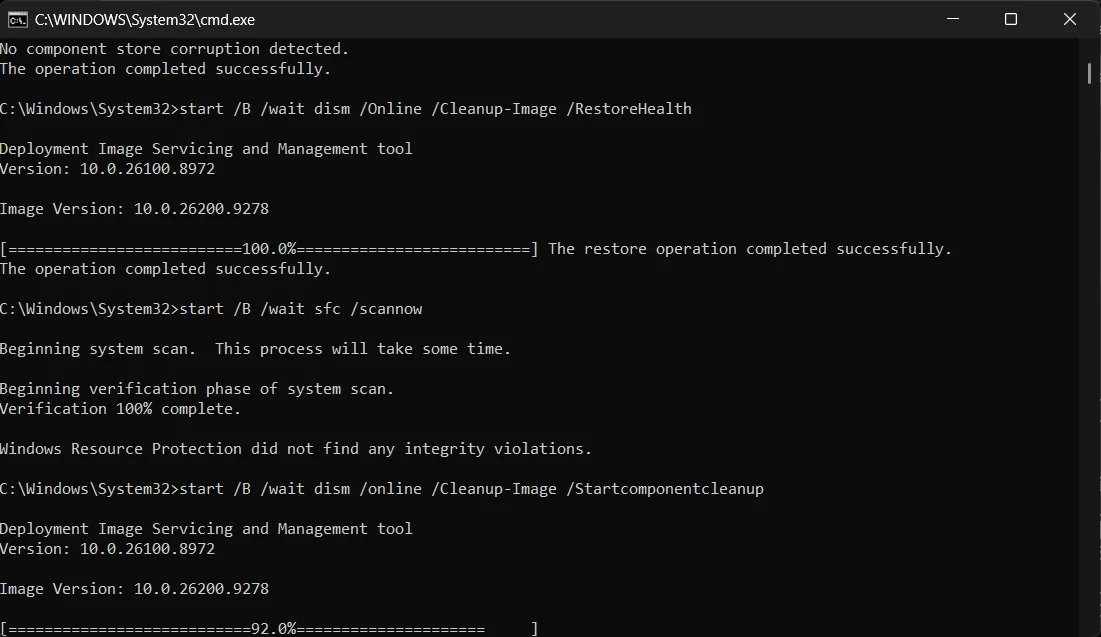
Task: Click the /Startcomponentcleanup command line
Action: tap(381, 489)
